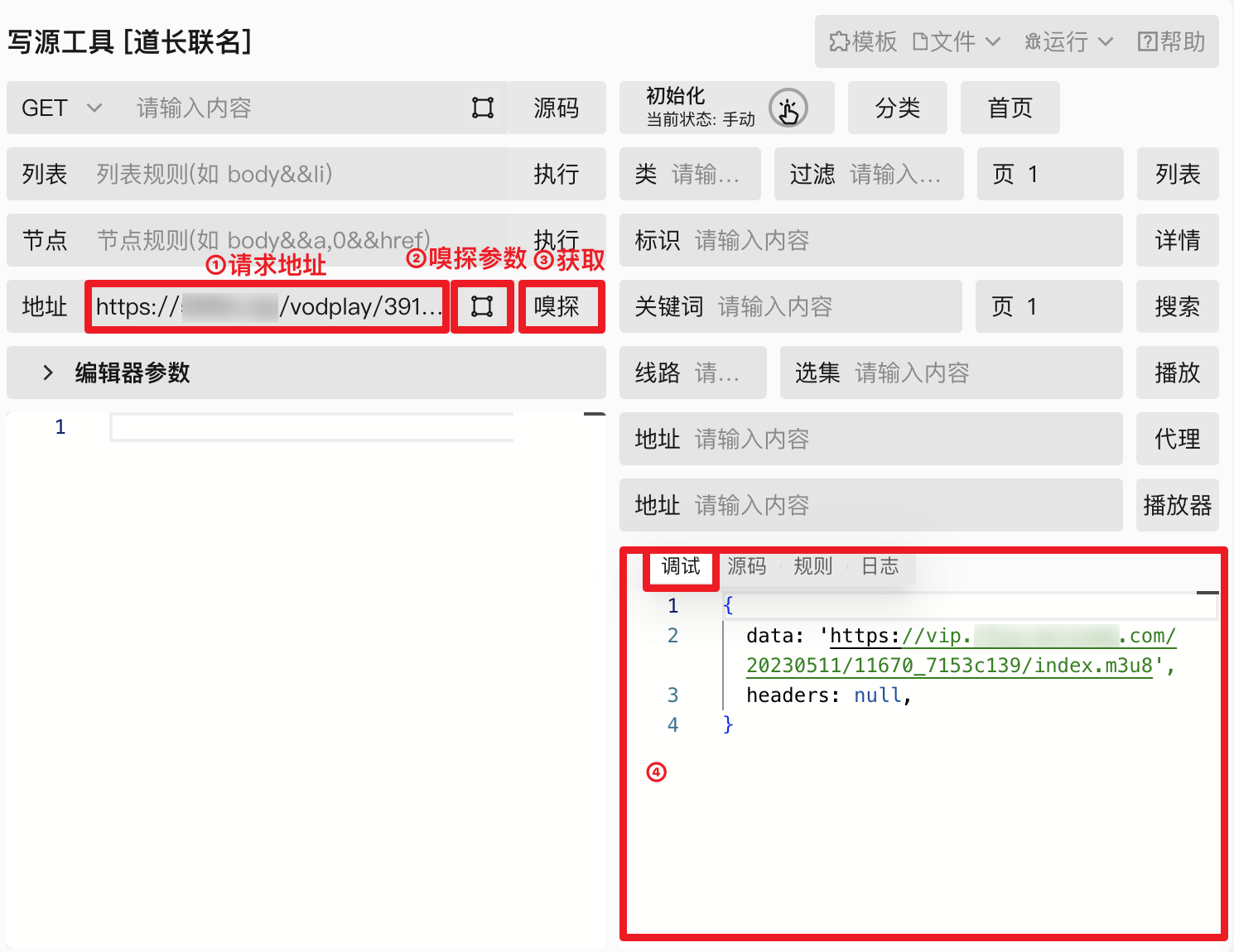Image resolution: width=1234 pixels, height=952 pixels.
Task: Click the 页 field beside 关键词
Action: point(1049,306)
